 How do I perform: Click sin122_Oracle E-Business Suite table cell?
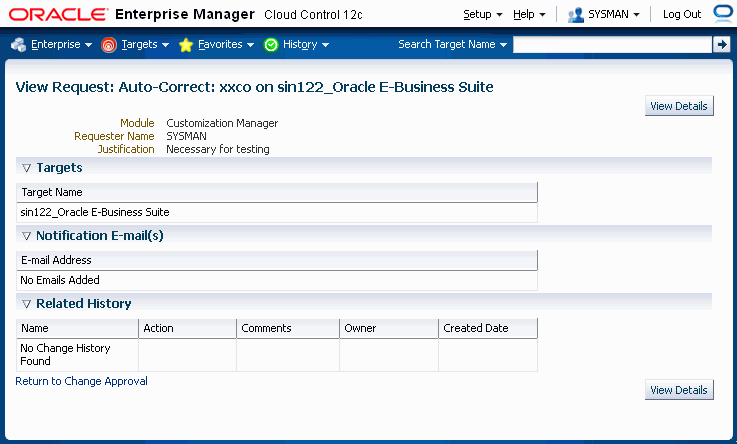coord(277,212)
